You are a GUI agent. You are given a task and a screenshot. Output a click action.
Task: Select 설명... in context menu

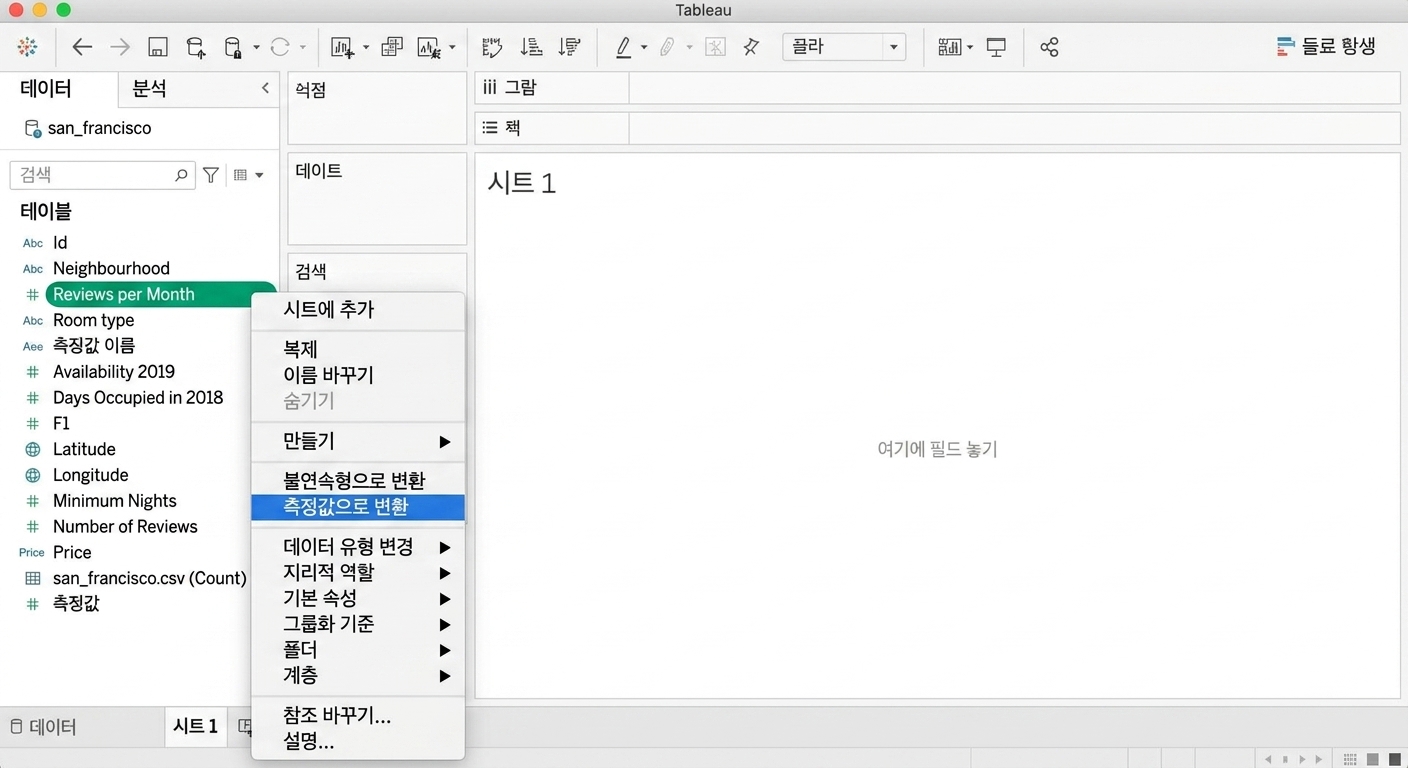[x=358, y=742]
